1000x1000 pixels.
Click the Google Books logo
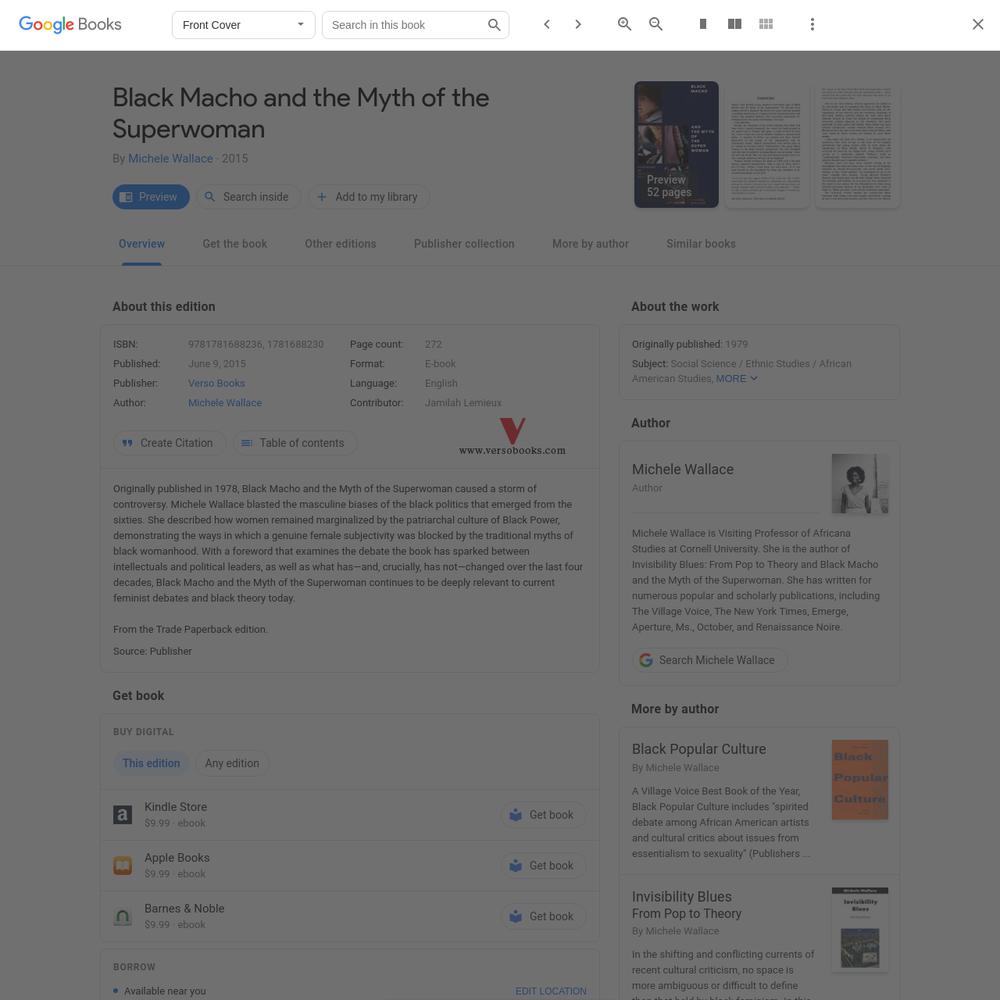tap(70, 24)
